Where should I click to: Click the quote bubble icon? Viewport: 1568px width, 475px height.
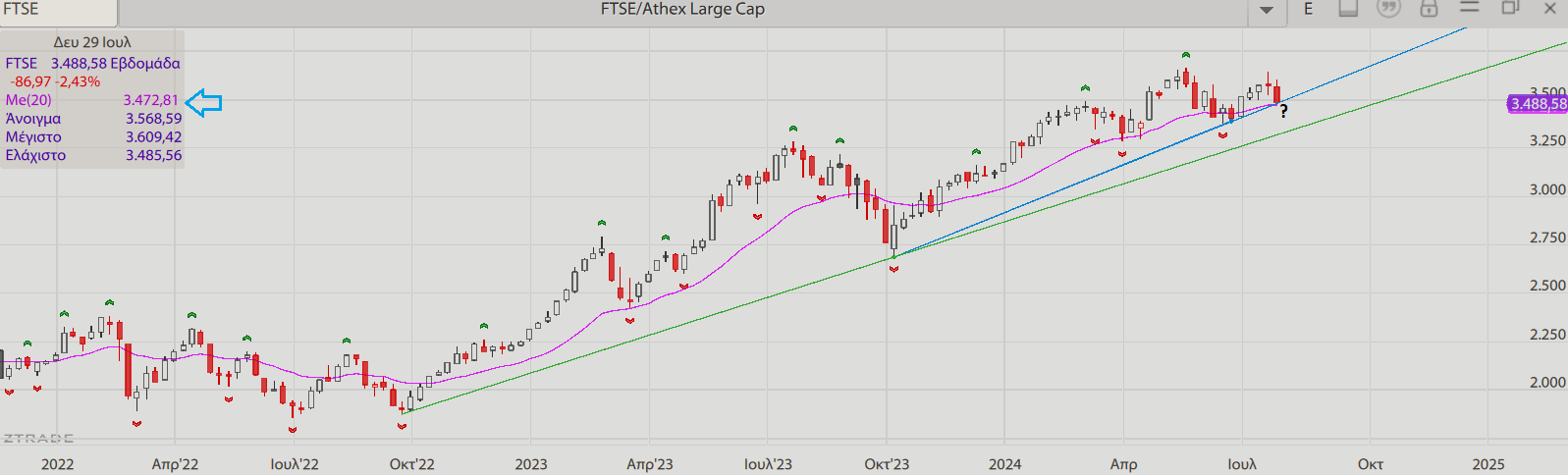1388,8
